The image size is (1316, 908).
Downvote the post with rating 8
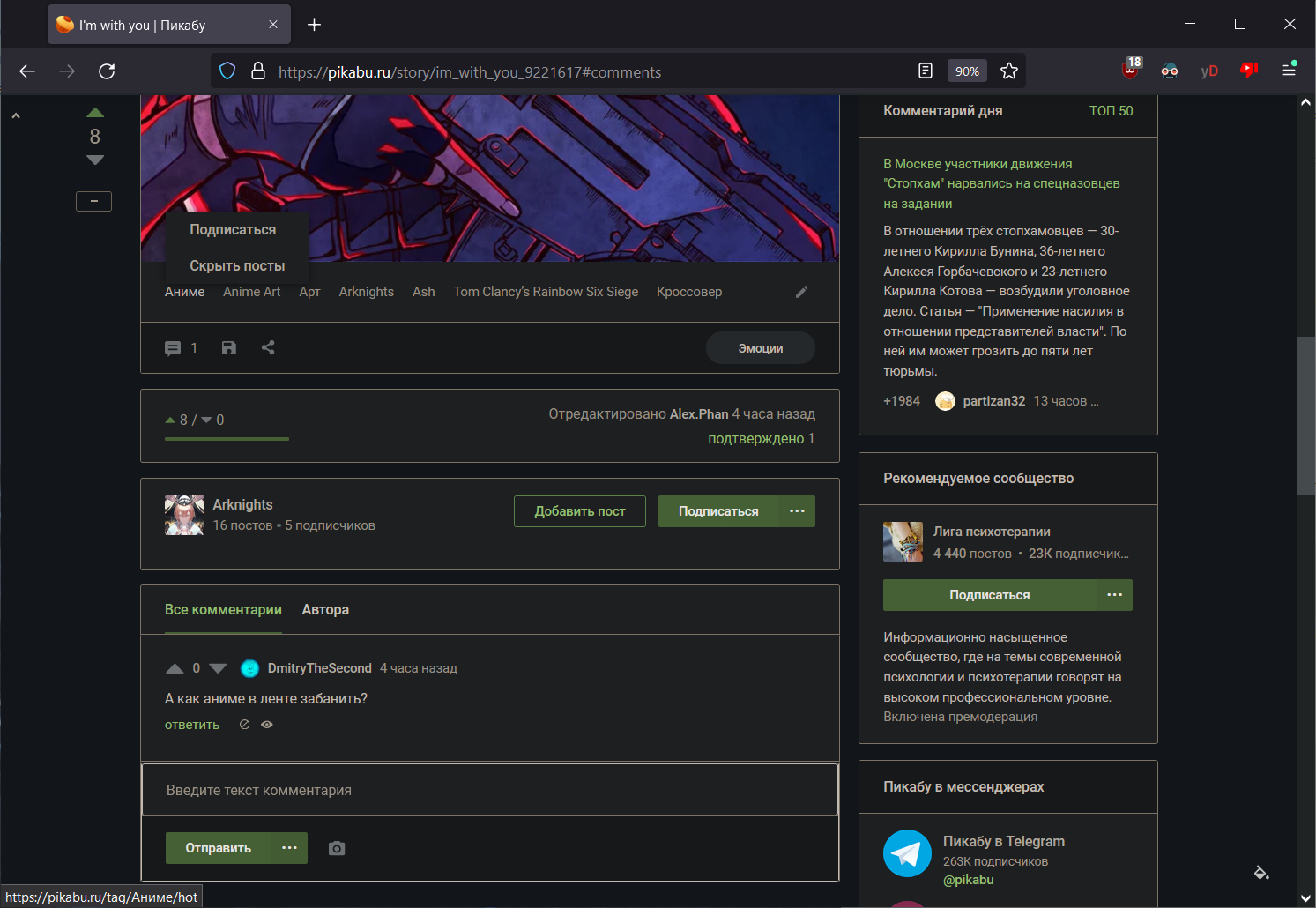[x=95, y=160]
